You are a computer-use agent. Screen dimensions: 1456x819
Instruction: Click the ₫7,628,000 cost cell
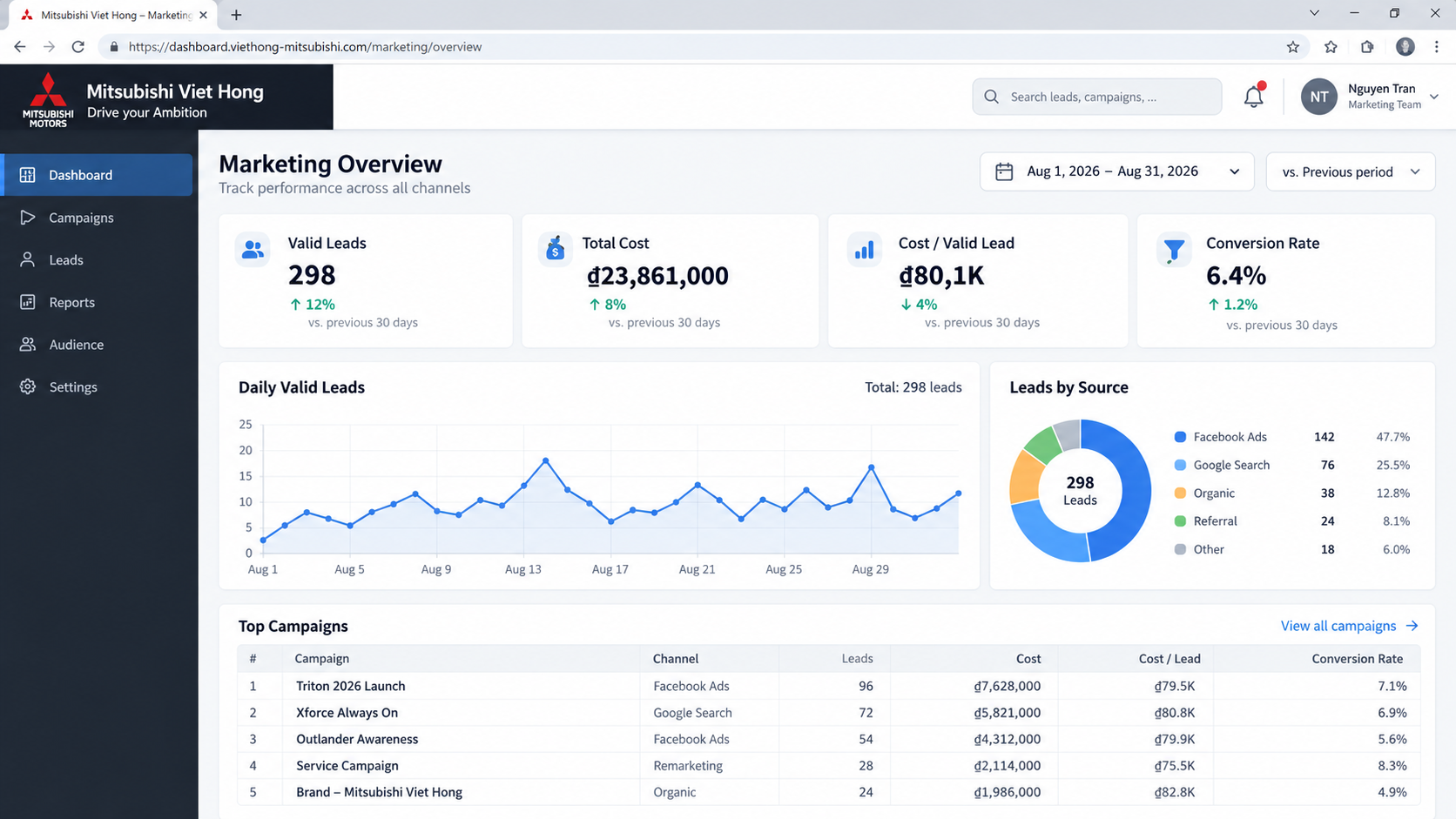1007,686
